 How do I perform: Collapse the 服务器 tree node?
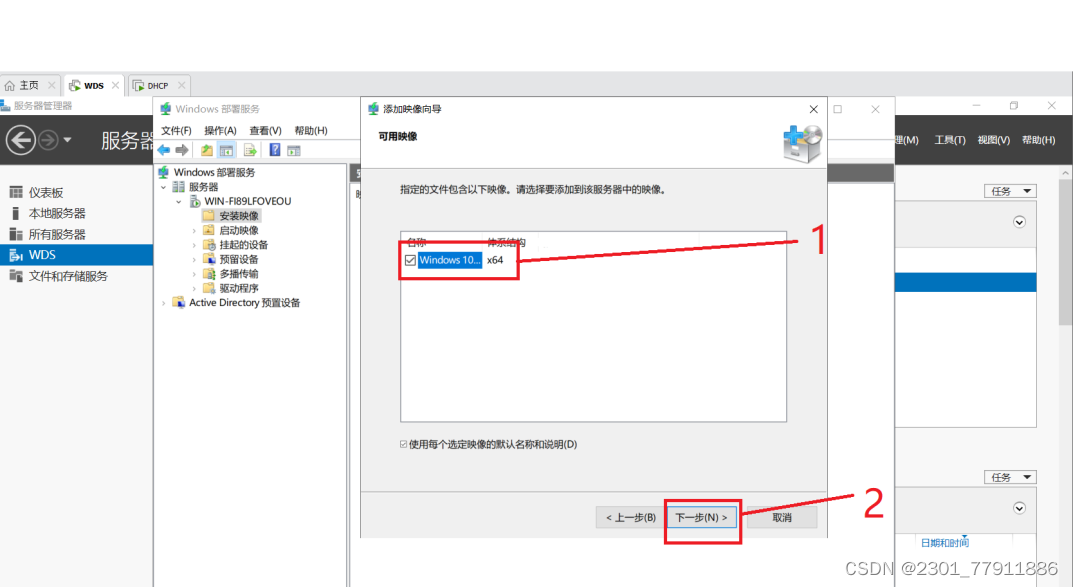point(164,187)
